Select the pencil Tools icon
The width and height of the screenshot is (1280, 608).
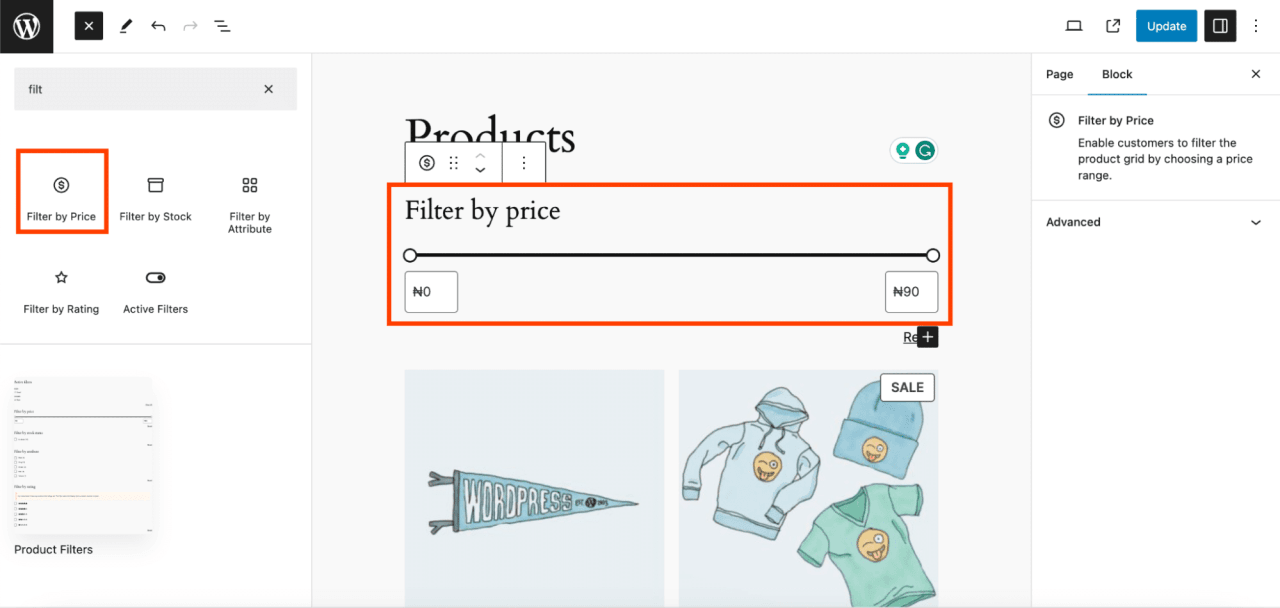tap(125, 26)
